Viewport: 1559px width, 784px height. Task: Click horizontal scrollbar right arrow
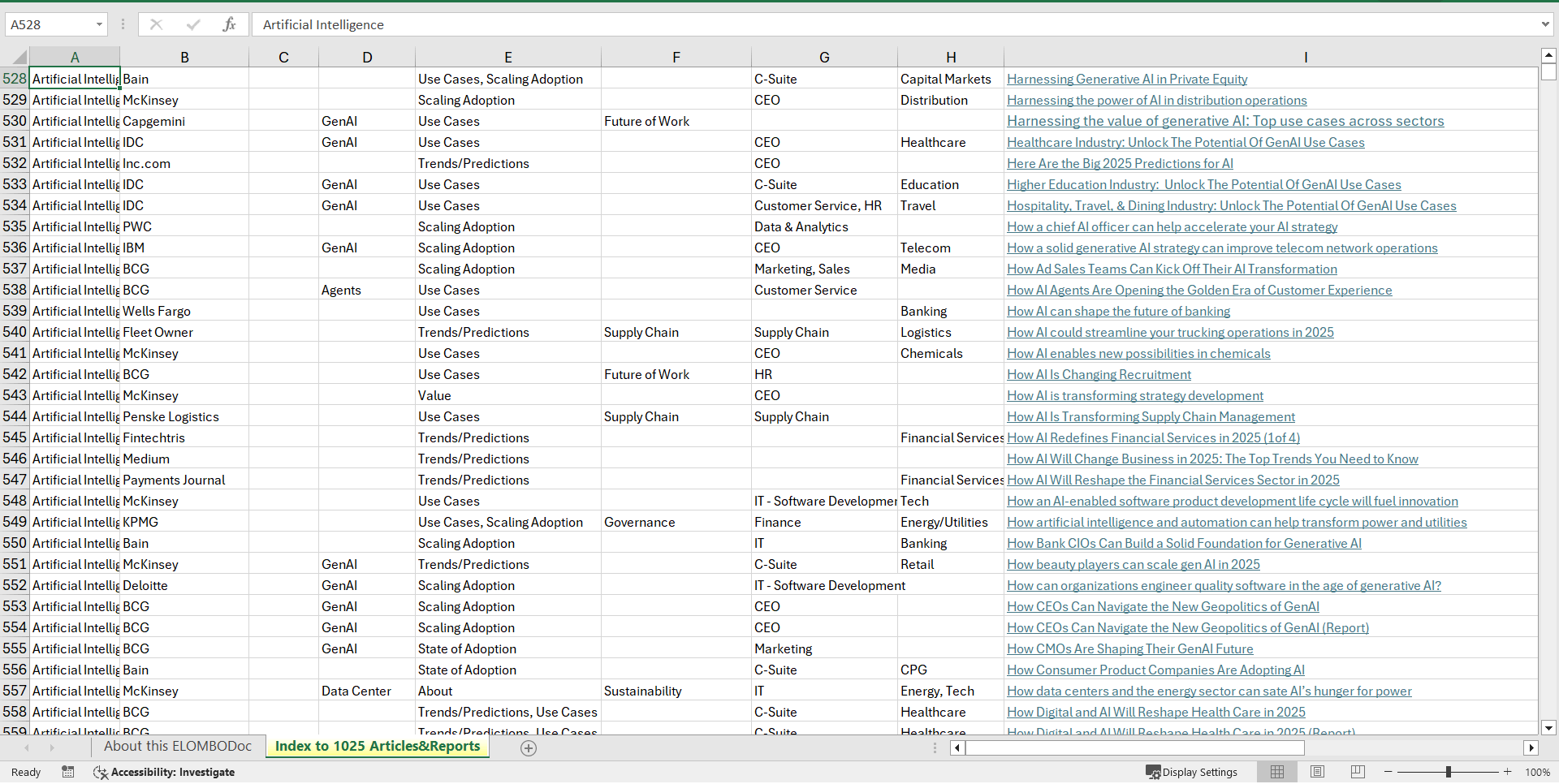click(1531, 747)
